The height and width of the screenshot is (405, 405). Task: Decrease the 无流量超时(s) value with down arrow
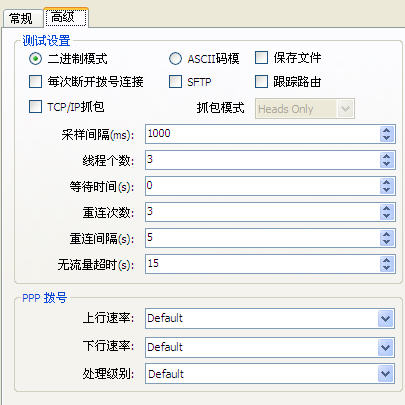click(386, 268)
